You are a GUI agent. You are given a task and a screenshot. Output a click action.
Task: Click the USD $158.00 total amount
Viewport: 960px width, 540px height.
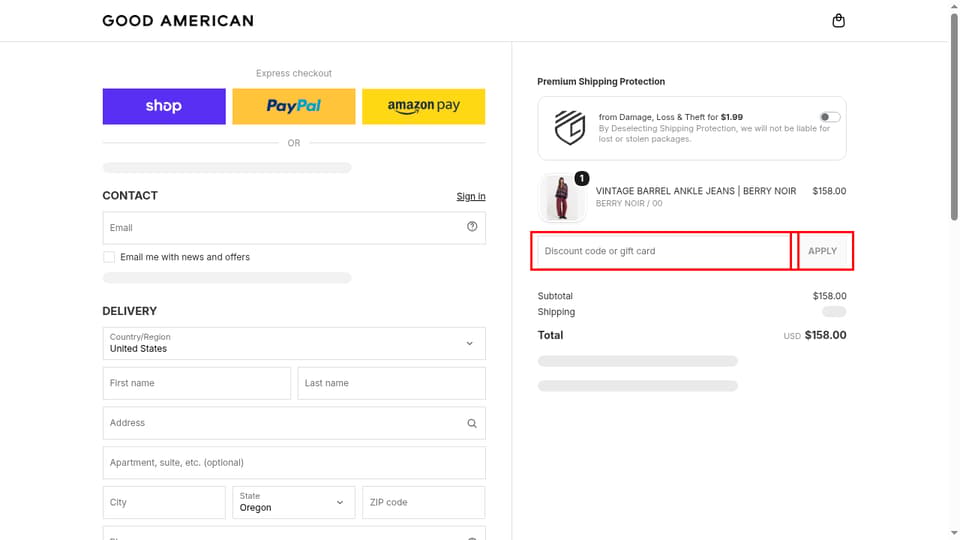[x=815, y=336]
